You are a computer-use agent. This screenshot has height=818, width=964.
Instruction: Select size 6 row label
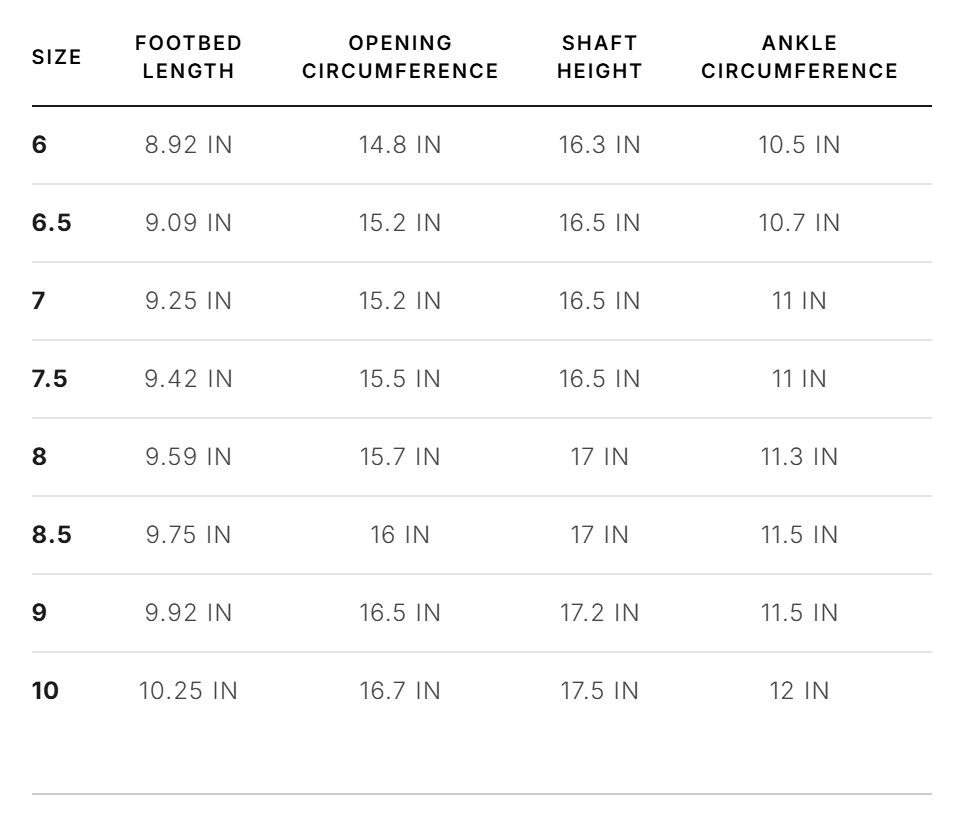click(x=39, y=145)
